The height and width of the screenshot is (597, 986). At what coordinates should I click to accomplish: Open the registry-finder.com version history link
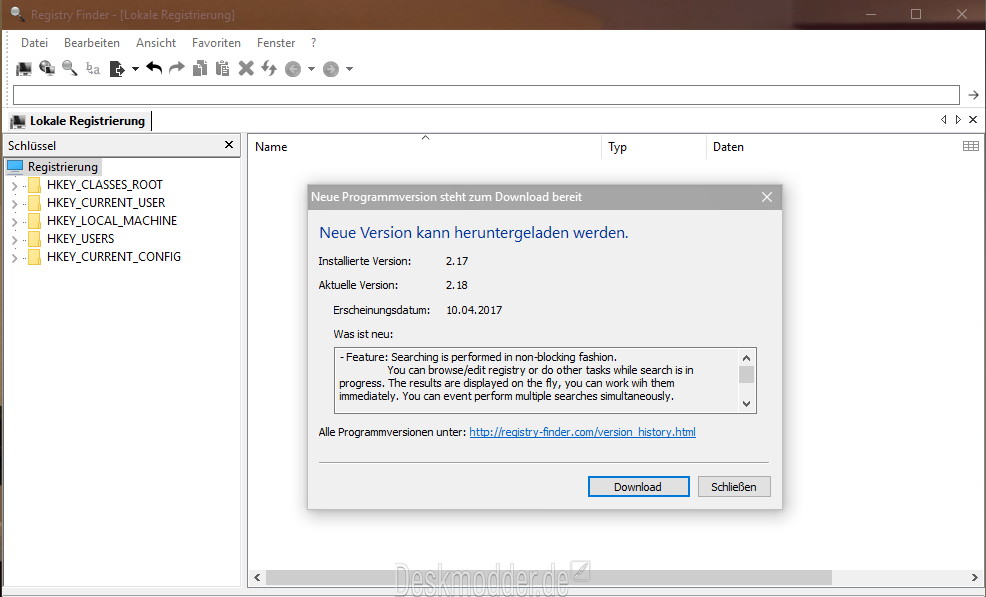582,432
